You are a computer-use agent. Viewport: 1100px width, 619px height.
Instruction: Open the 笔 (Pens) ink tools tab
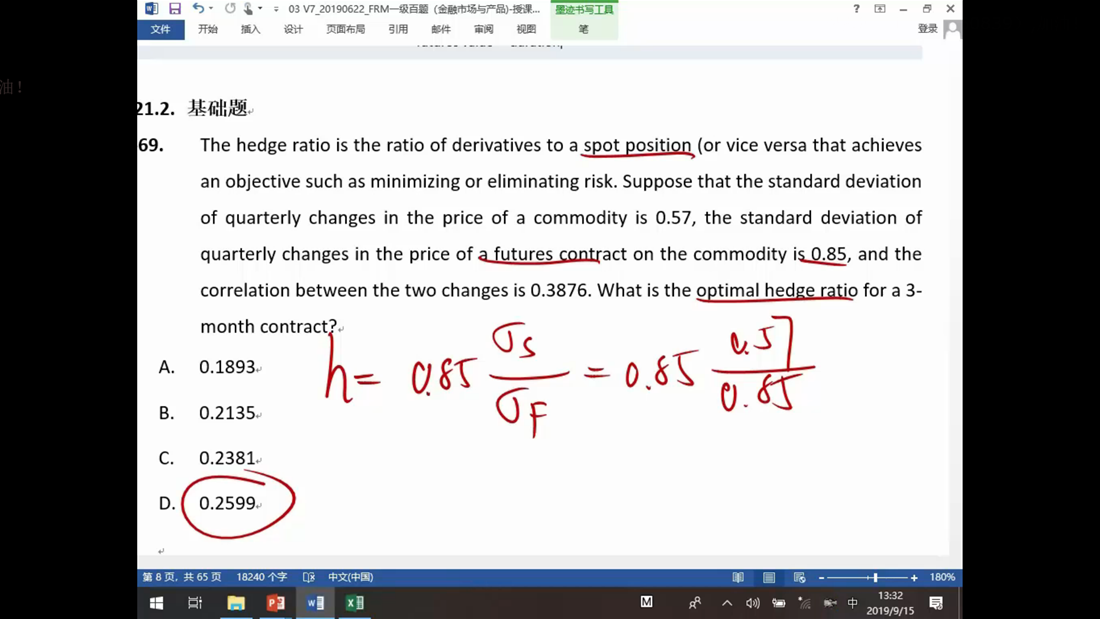(x=583, y=29)
